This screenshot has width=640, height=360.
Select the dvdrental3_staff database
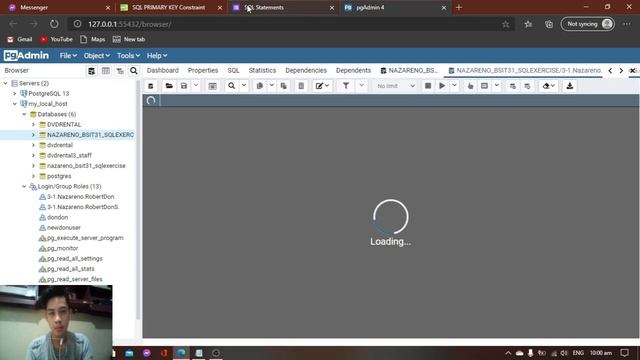pos(69,156)
